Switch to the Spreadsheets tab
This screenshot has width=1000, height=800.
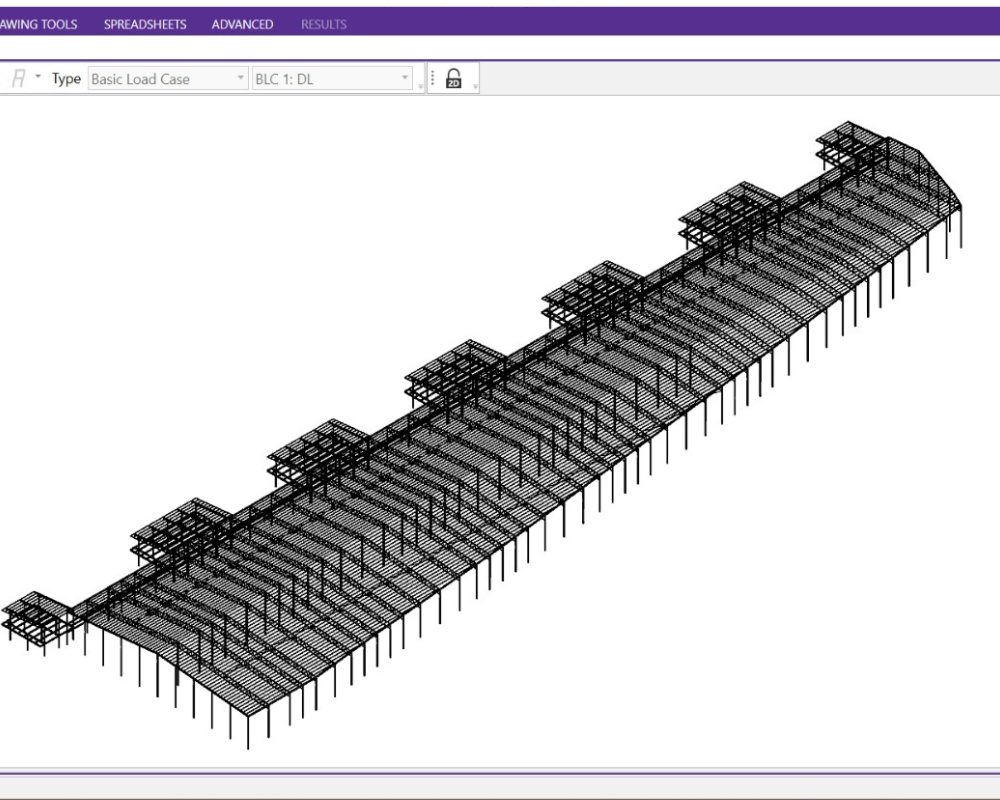pyautogui.click(x=145, y=24)
